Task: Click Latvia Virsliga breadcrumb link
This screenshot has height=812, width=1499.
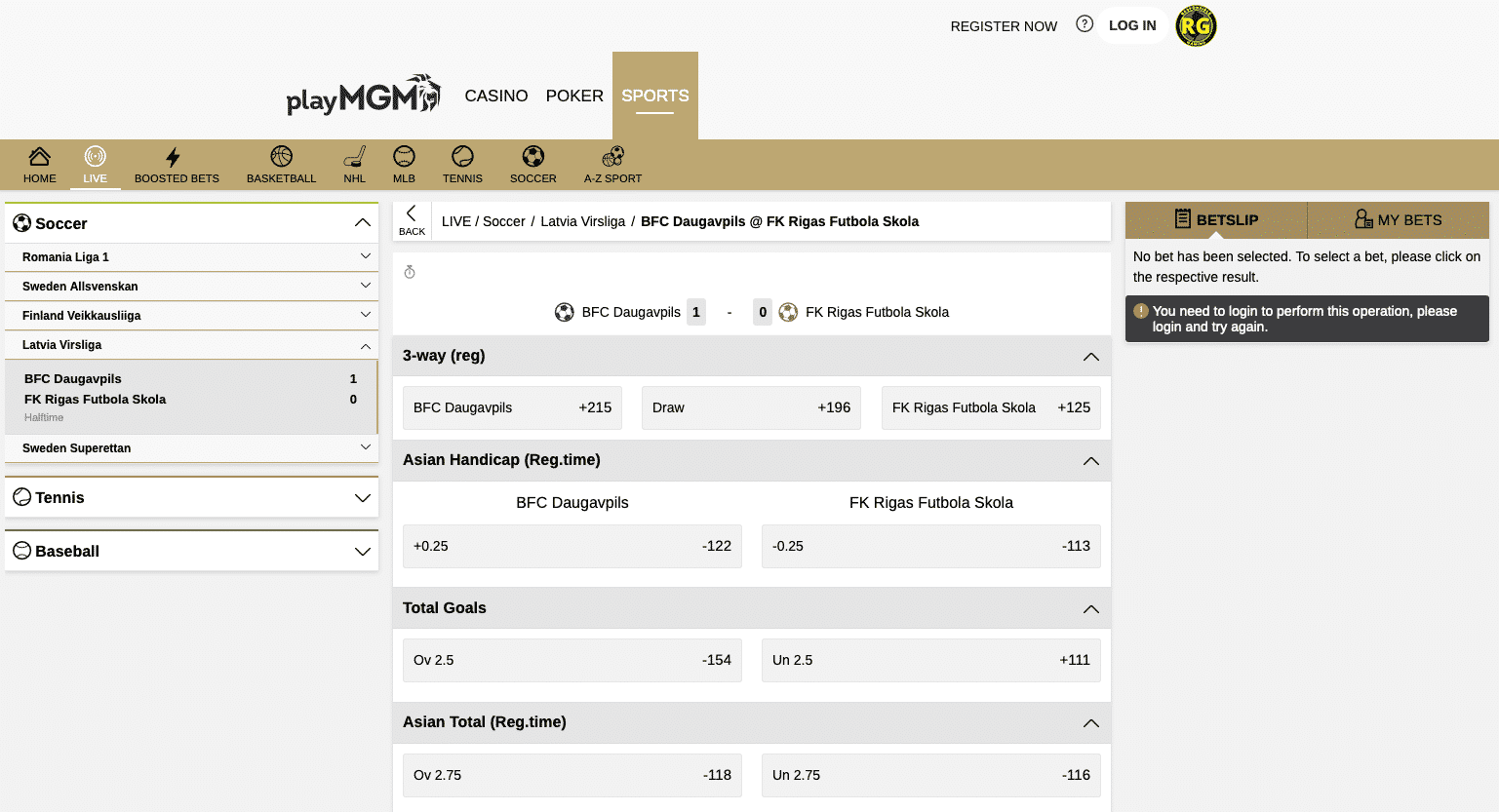Action: [583, 221]
